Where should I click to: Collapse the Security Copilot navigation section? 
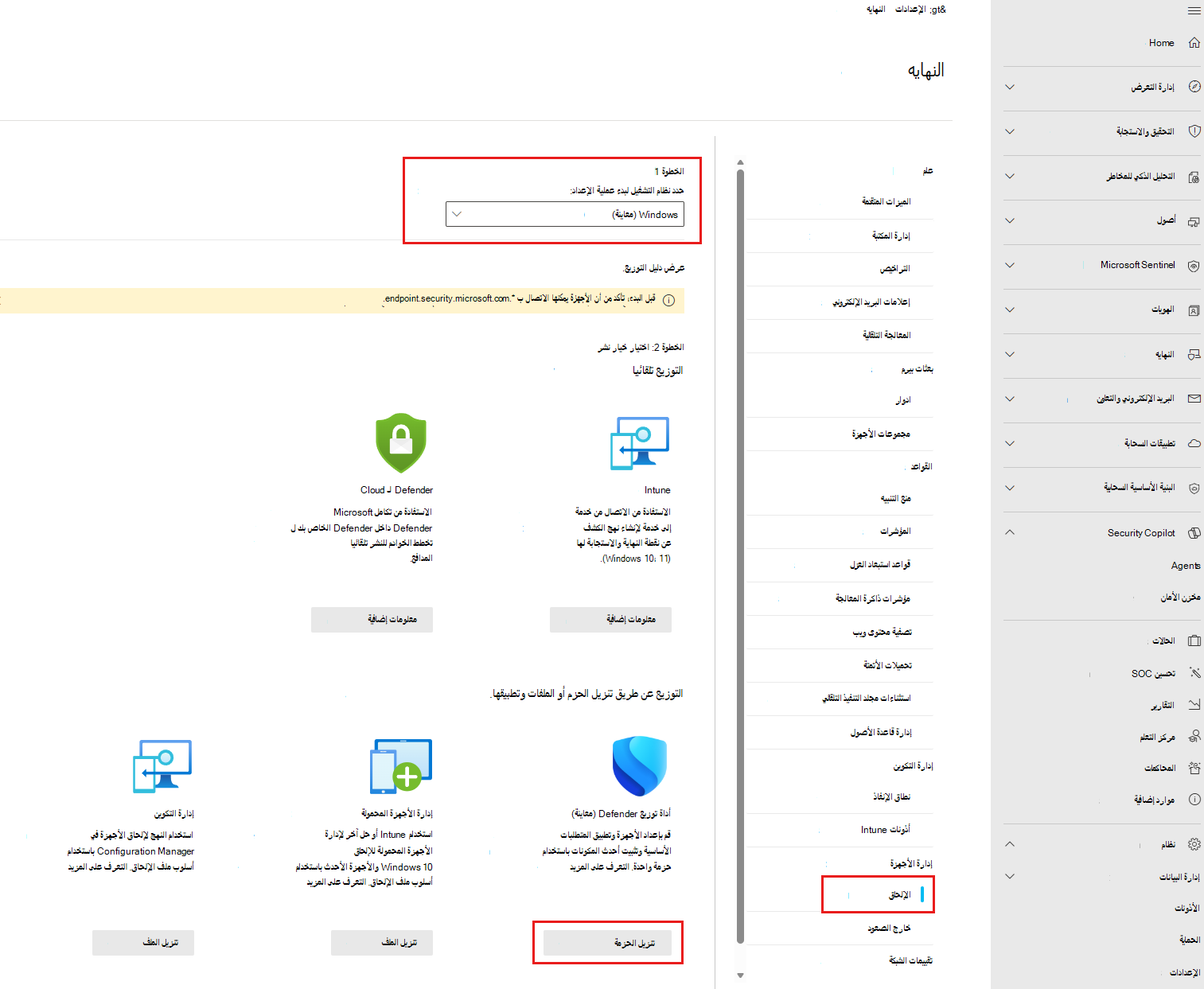click(1010, 532)
